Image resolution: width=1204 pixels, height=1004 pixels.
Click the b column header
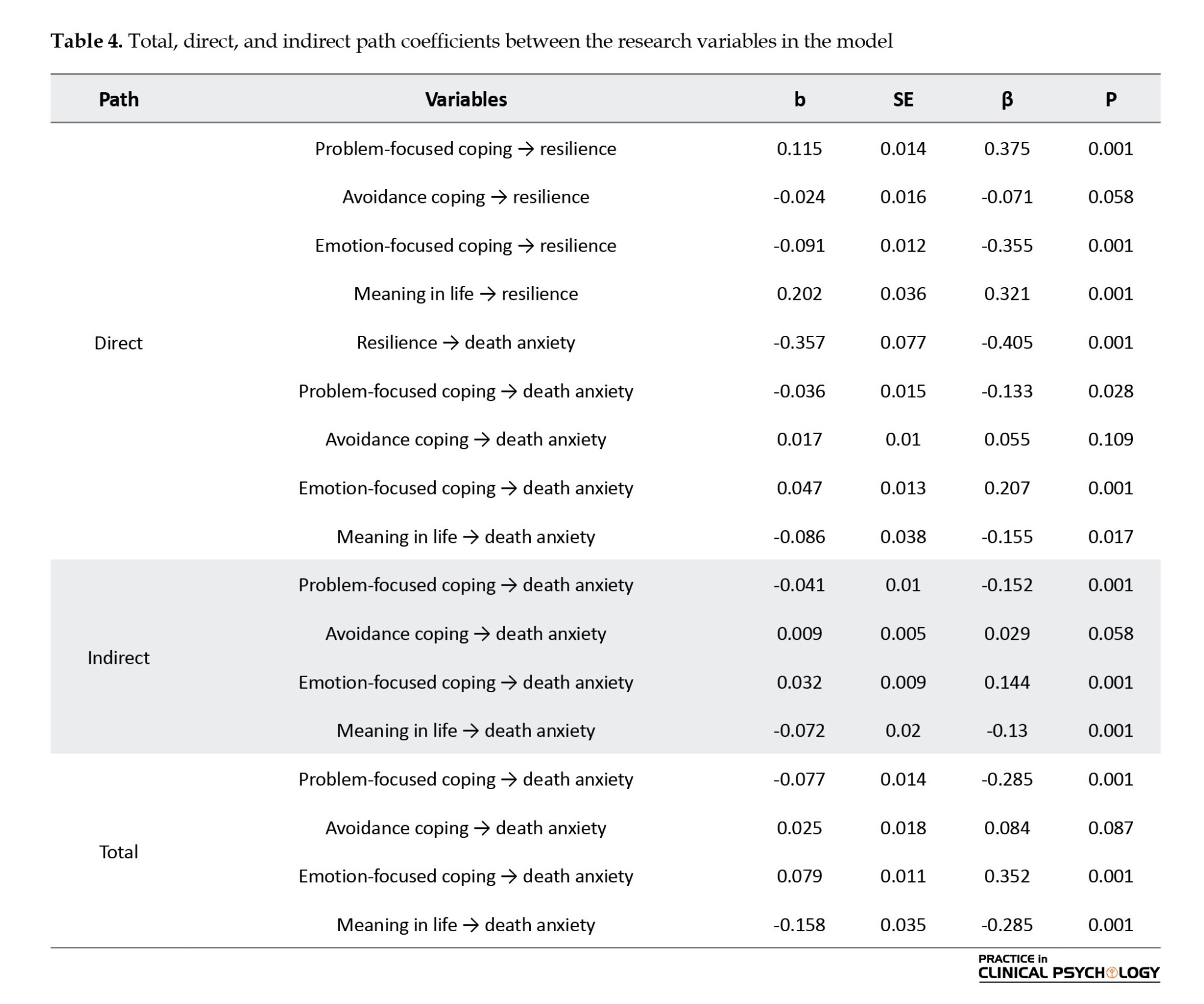(799, 99)
